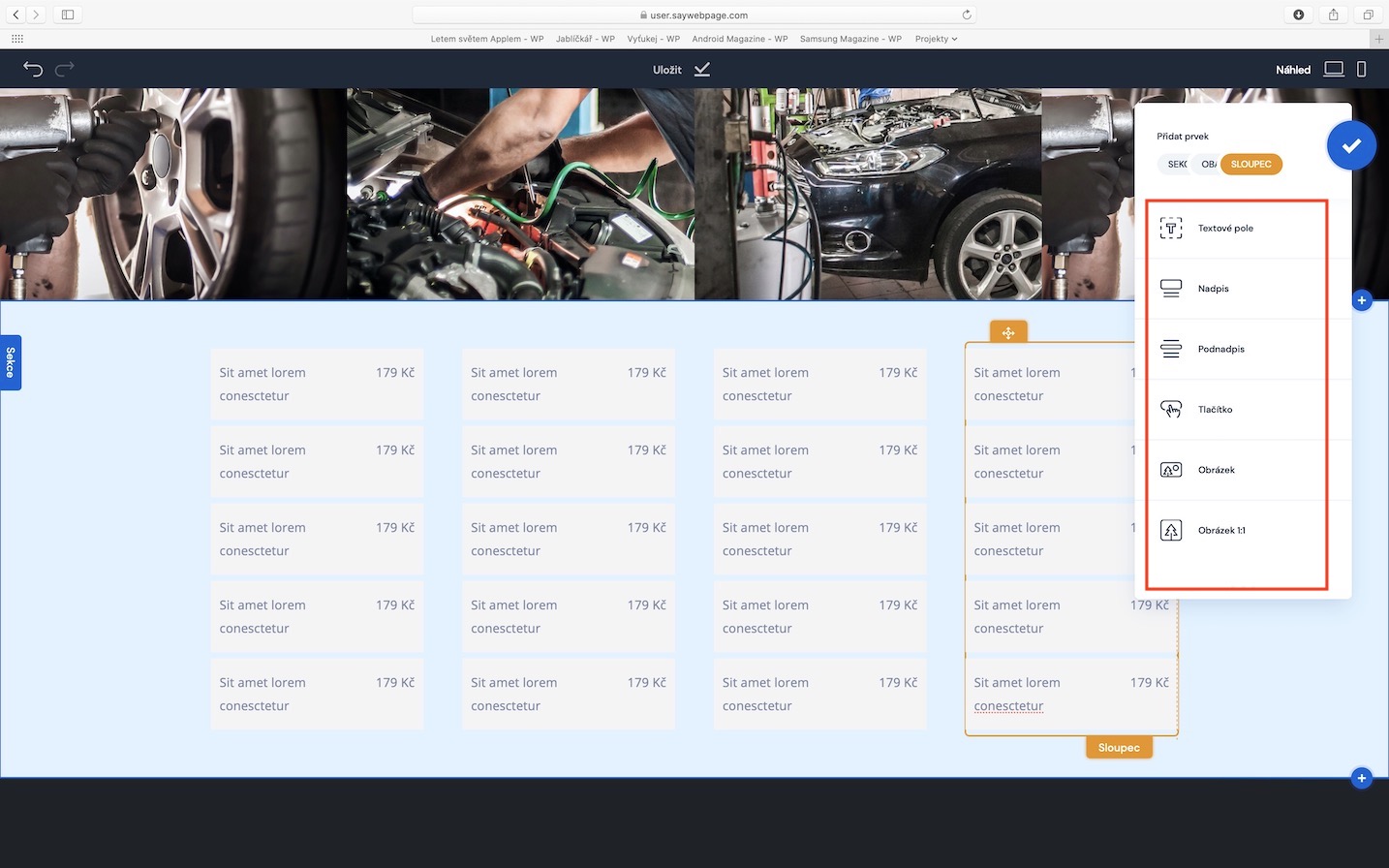Select the Podnadpis subheading element icon
1389x868 pixels.
tap(1171, 349)
